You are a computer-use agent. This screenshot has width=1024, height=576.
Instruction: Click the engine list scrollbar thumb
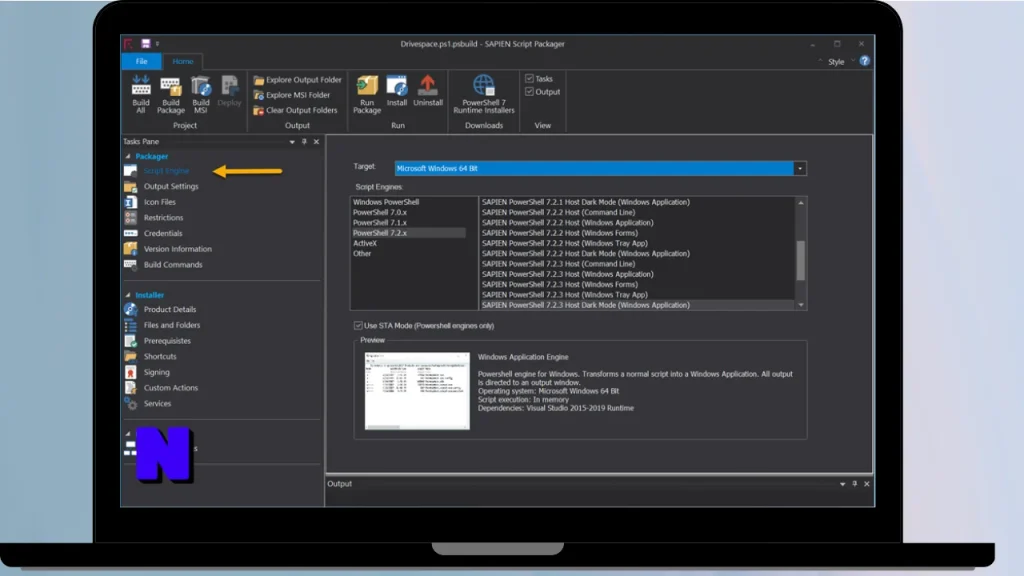pyautogui.click(x=801, y=260)
